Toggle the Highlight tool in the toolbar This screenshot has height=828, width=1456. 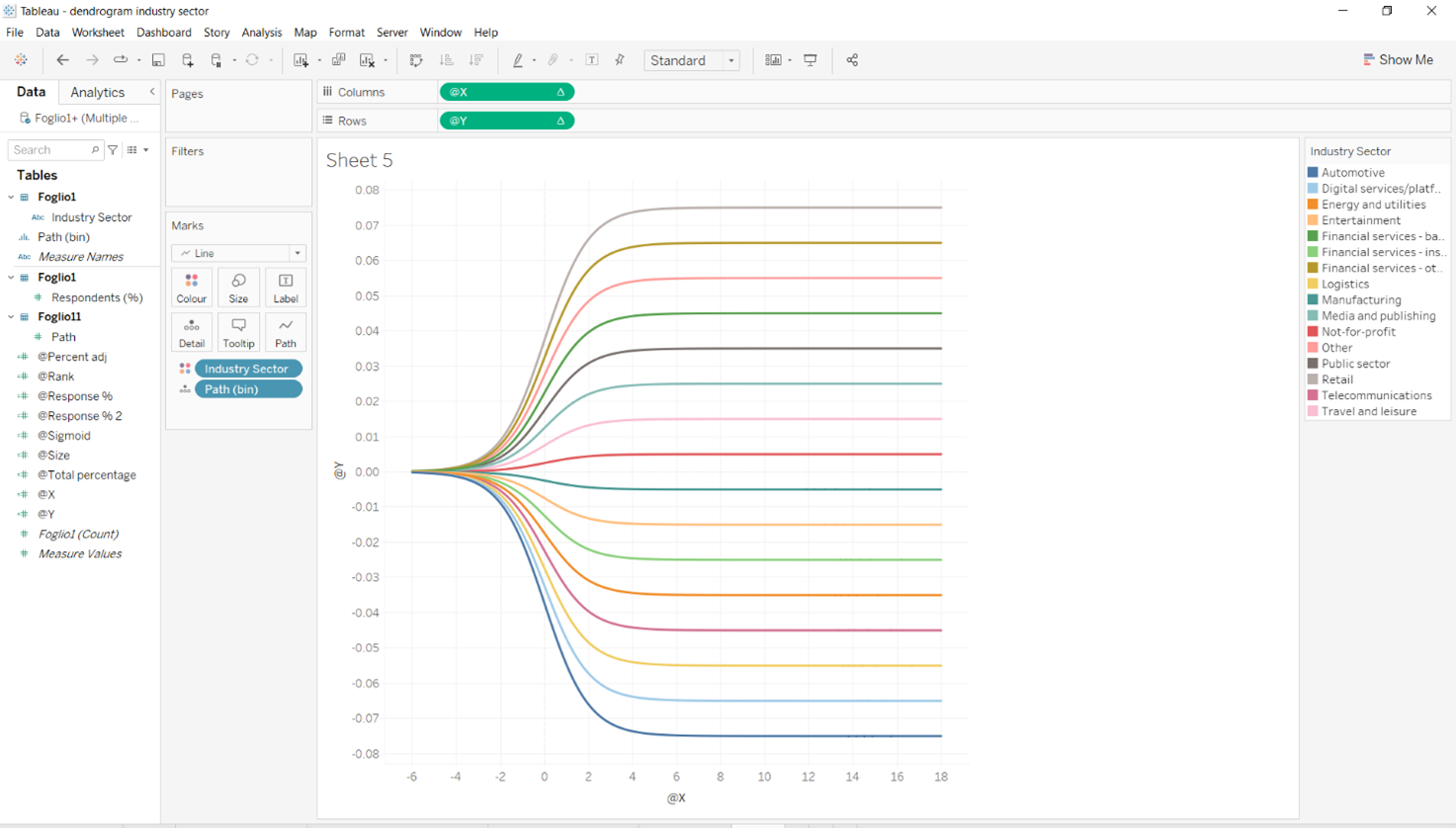(x=519, y=60)
